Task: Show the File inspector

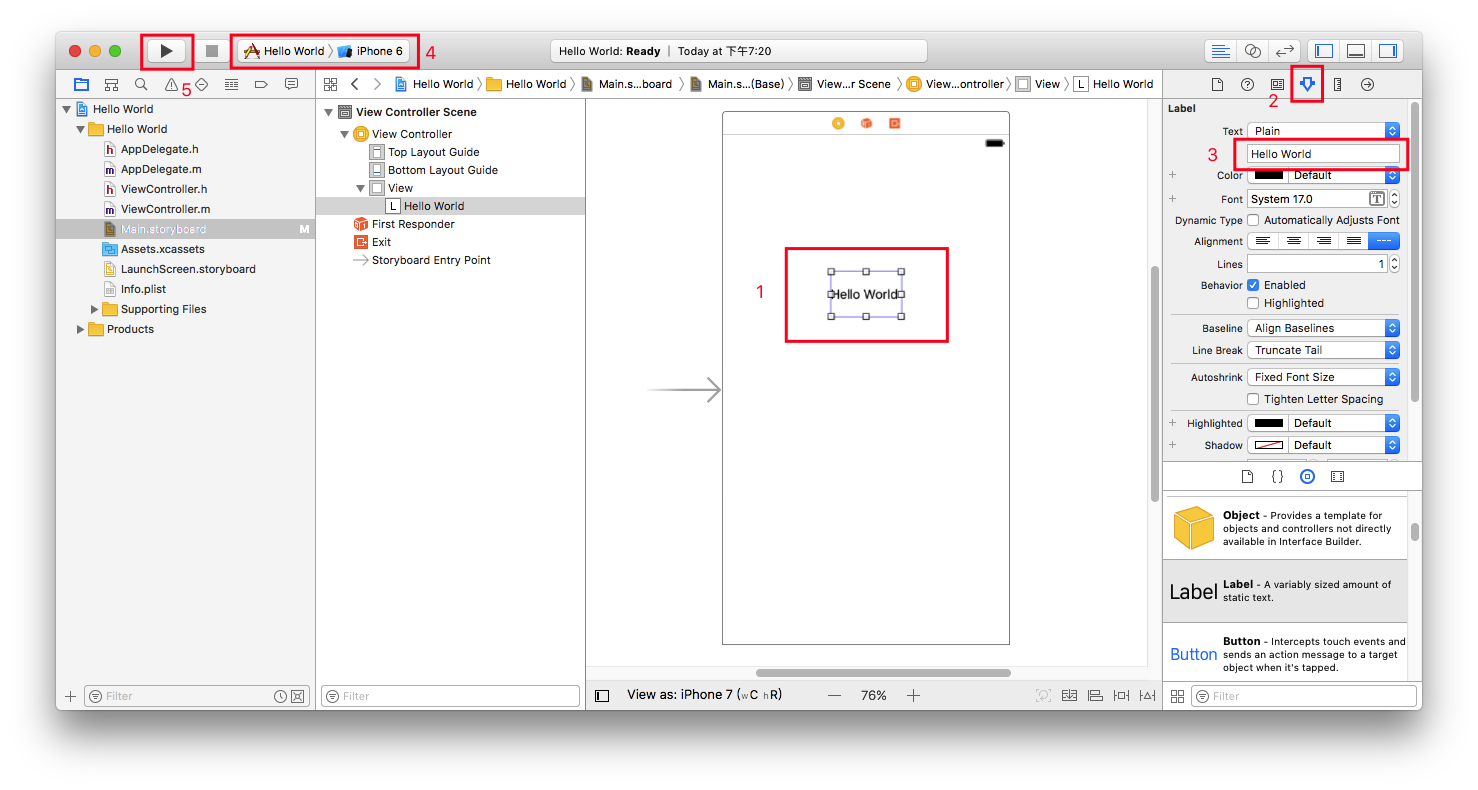Action: [1217, 84]
